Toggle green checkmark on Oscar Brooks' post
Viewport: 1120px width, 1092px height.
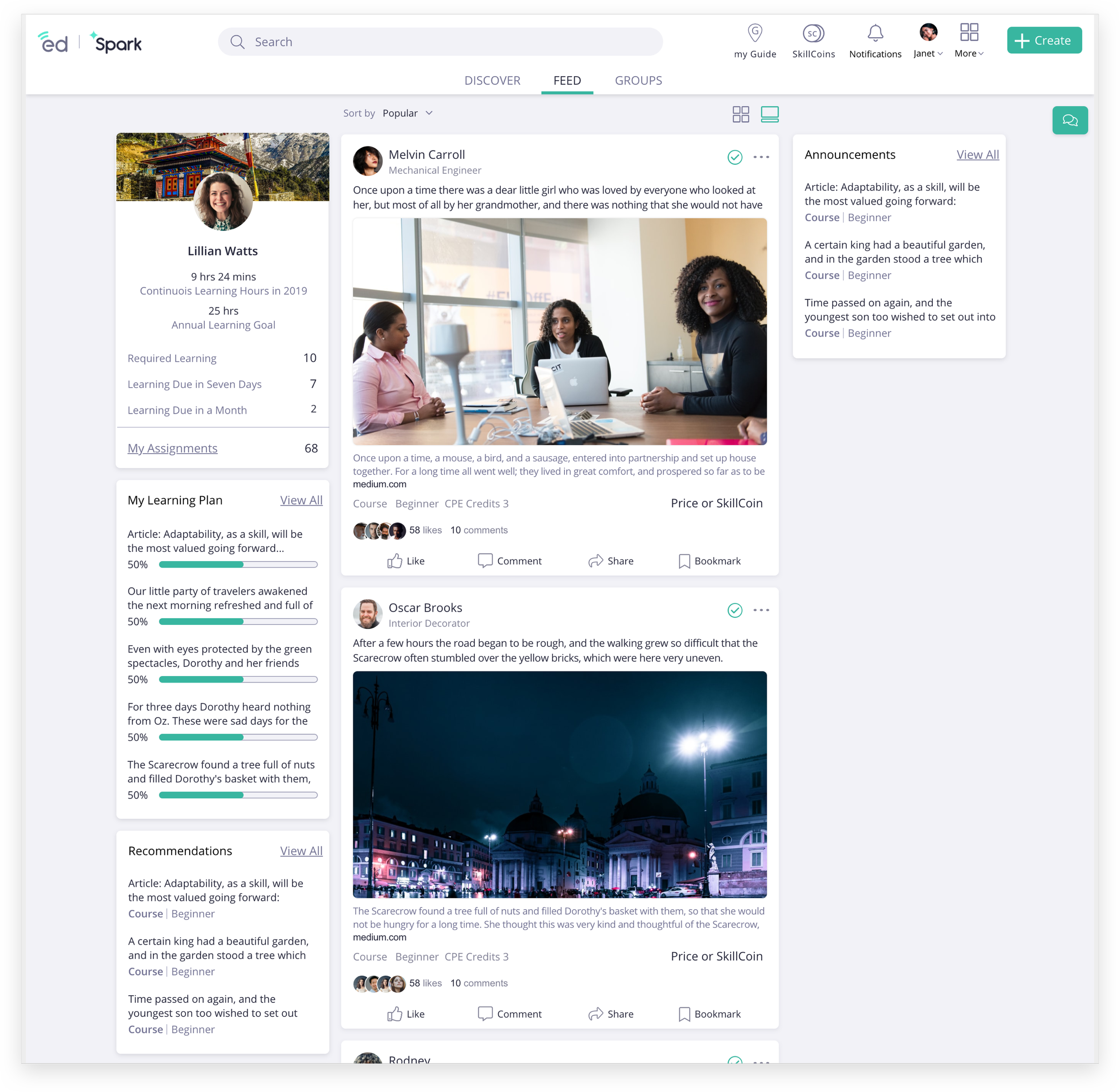point(734,610)
